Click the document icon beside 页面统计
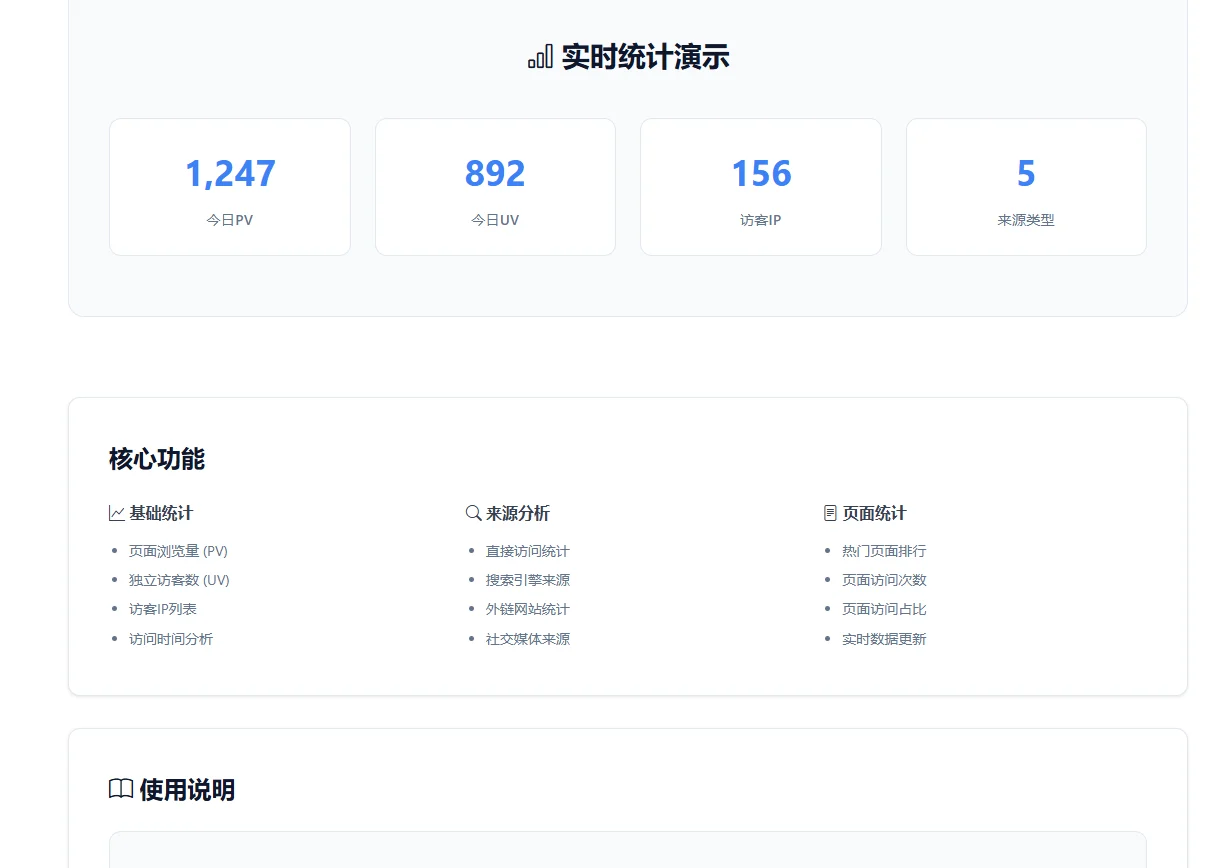 830,513
